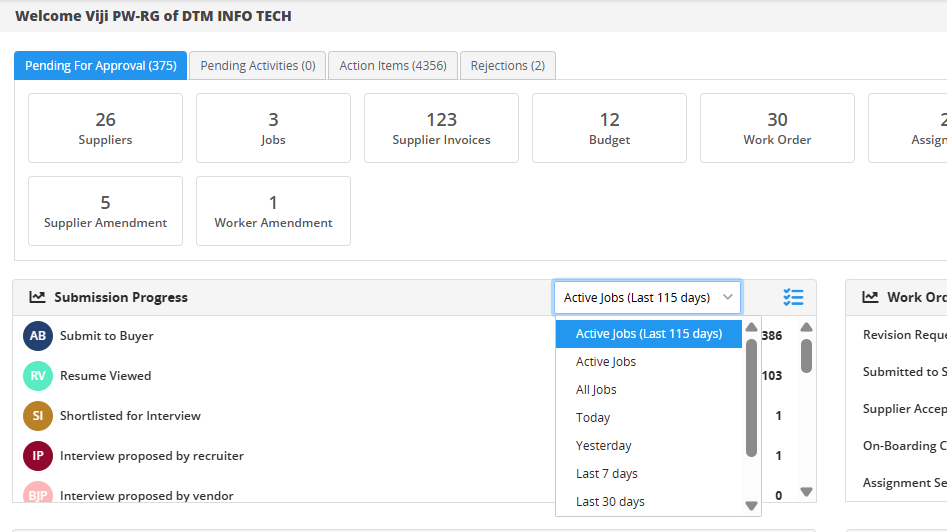This screenshot has width=947, height=532.
Task: Open the 1 Worker Amendment card
Action: point(273,211)
